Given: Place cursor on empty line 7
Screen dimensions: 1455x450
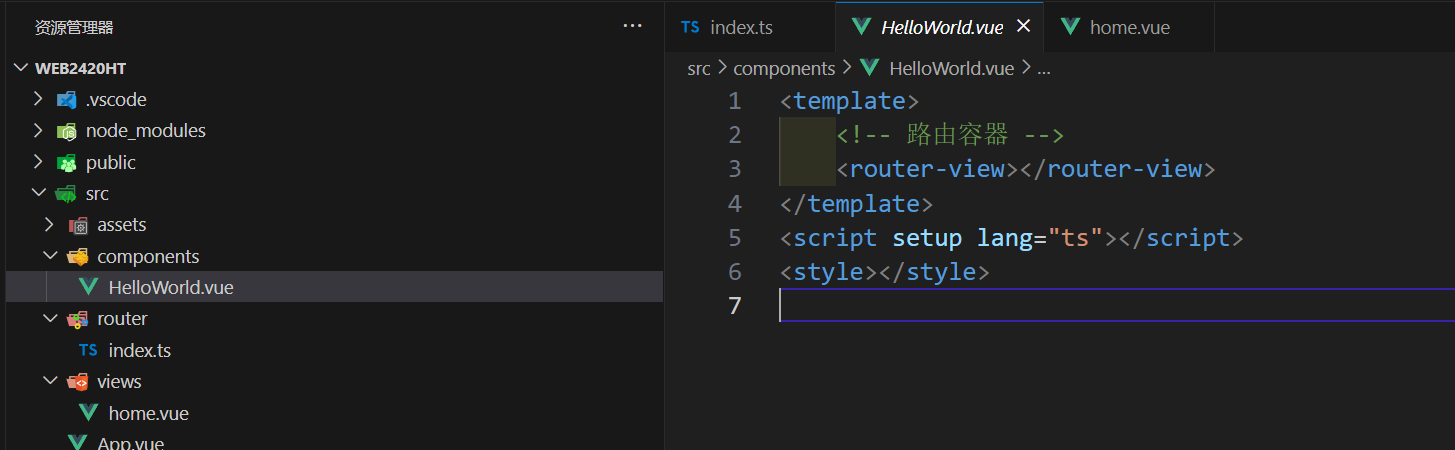Looking at the screenshot, I should point(1117,305).
